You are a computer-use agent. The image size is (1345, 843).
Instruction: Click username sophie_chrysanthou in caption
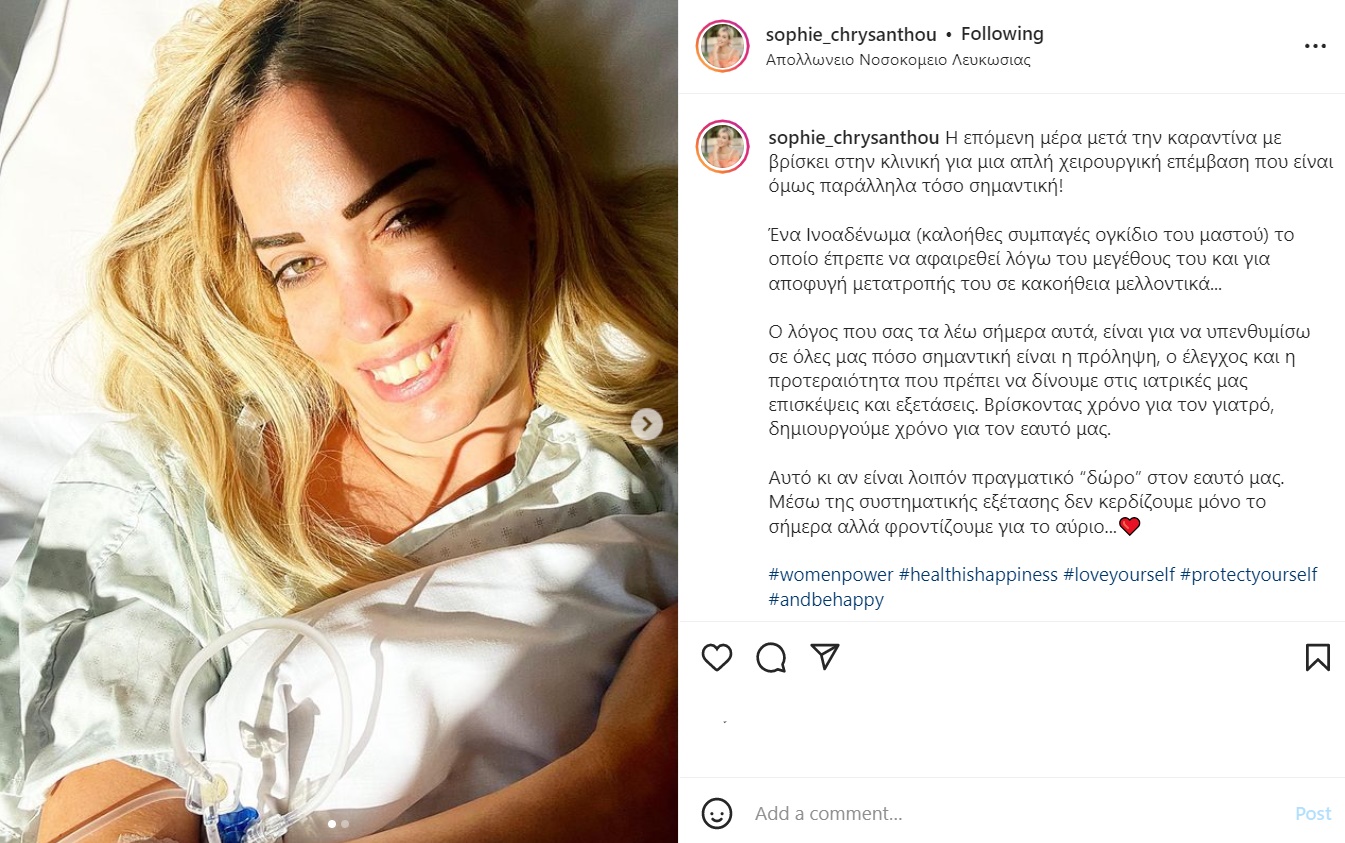[853, 137]
